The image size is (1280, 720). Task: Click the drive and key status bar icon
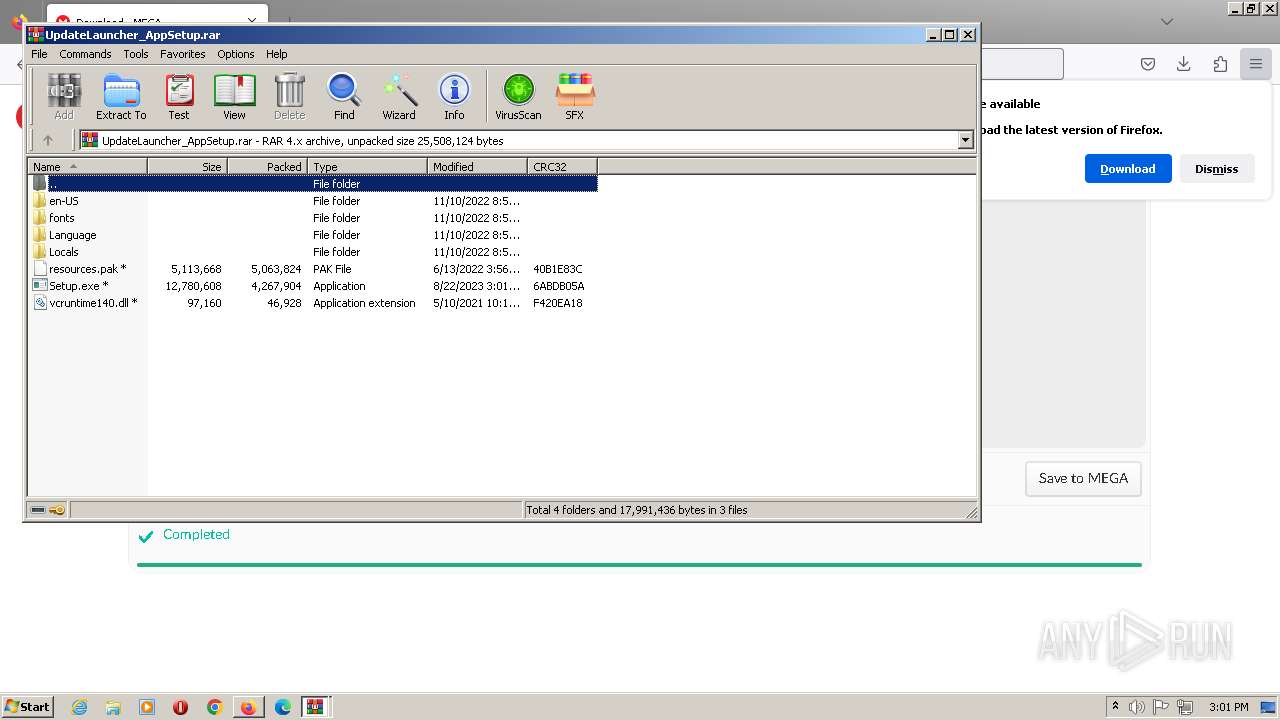[x=47, y=510]
